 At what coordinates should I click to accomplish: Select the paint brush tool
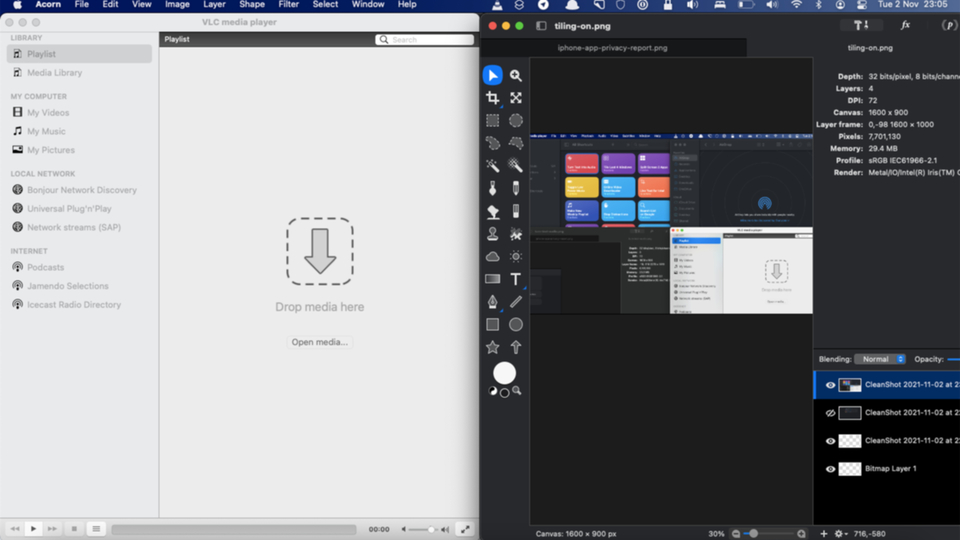(x=493, y=189)
